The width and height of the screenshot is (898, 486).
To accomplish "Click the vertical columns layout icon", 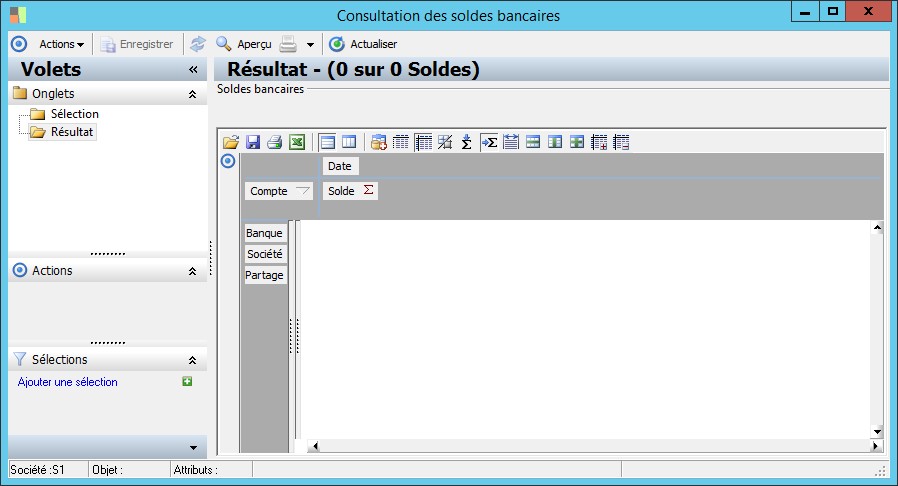I will pyautogui.click(x=349, y=142).
